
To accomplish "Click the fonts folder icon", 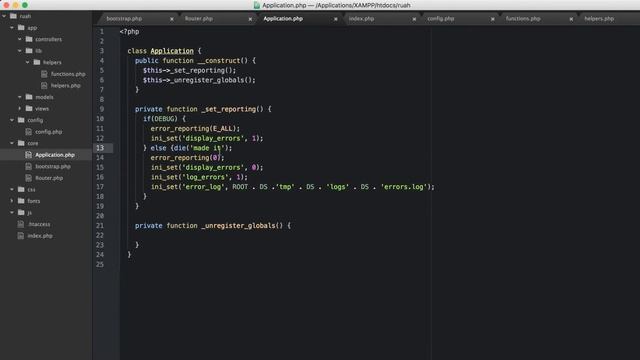I will 21,201.
